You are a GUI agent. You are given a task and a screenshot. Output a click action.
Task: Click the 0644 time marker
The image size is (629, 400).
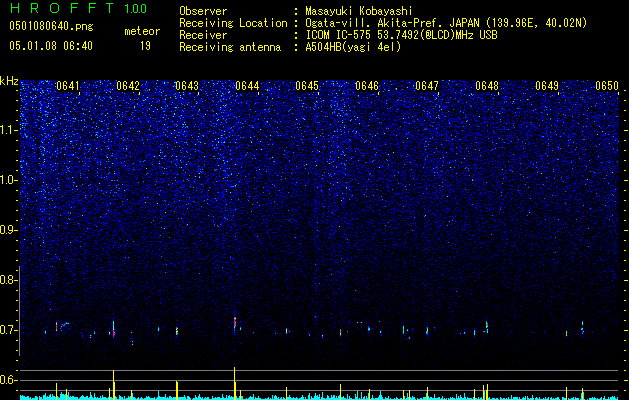(247, 86)
